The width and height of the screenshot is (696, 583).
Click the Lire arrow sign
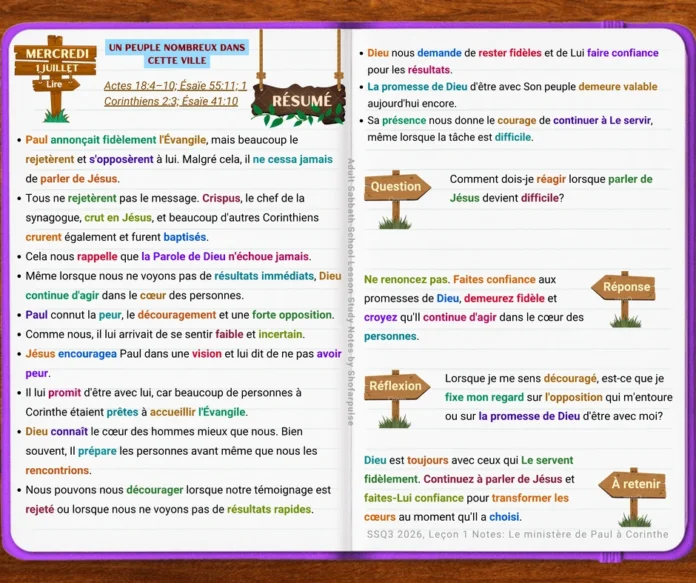[56, 84]
